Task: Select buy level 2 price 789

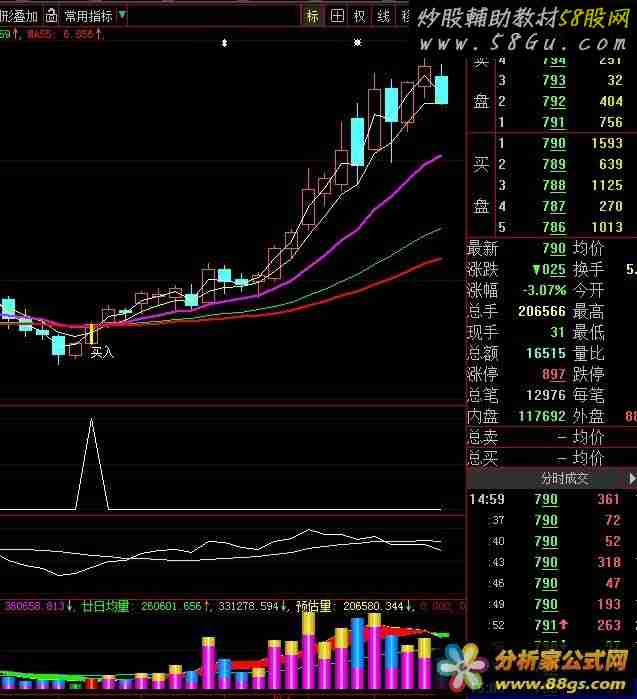Action: point(554,164)
